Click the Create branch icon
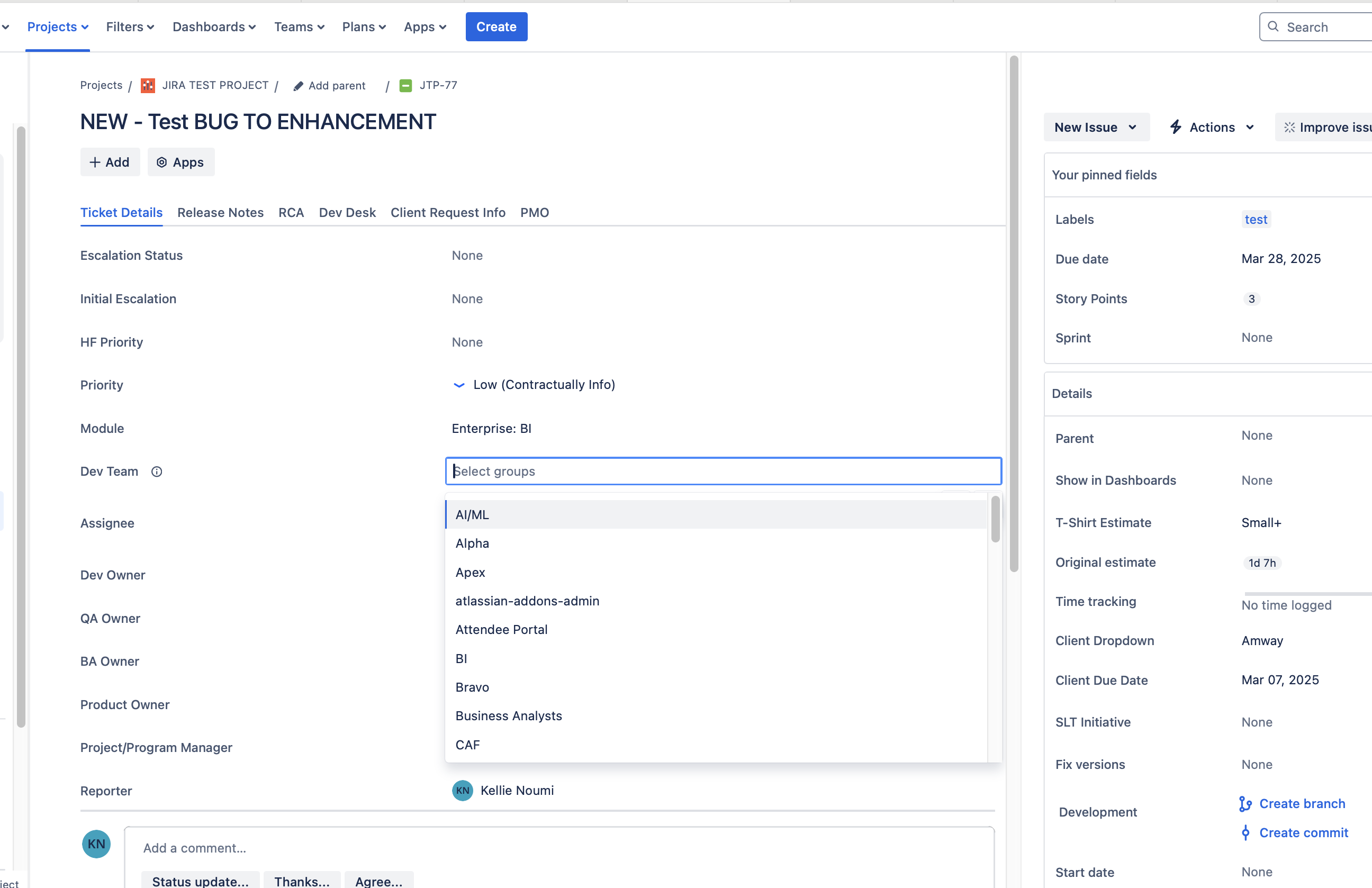Screen dimensions: 1372x888 1245,804
